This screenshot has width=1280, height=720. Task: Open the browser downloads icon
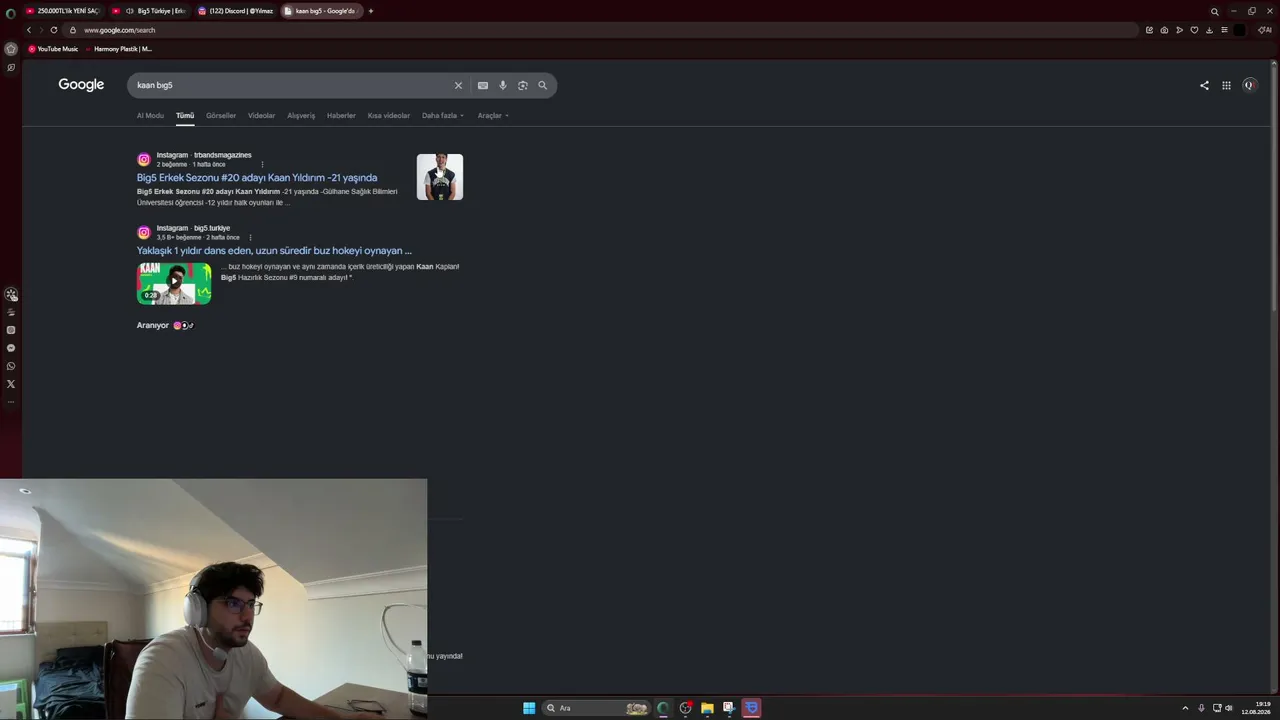pos(1209,30)
